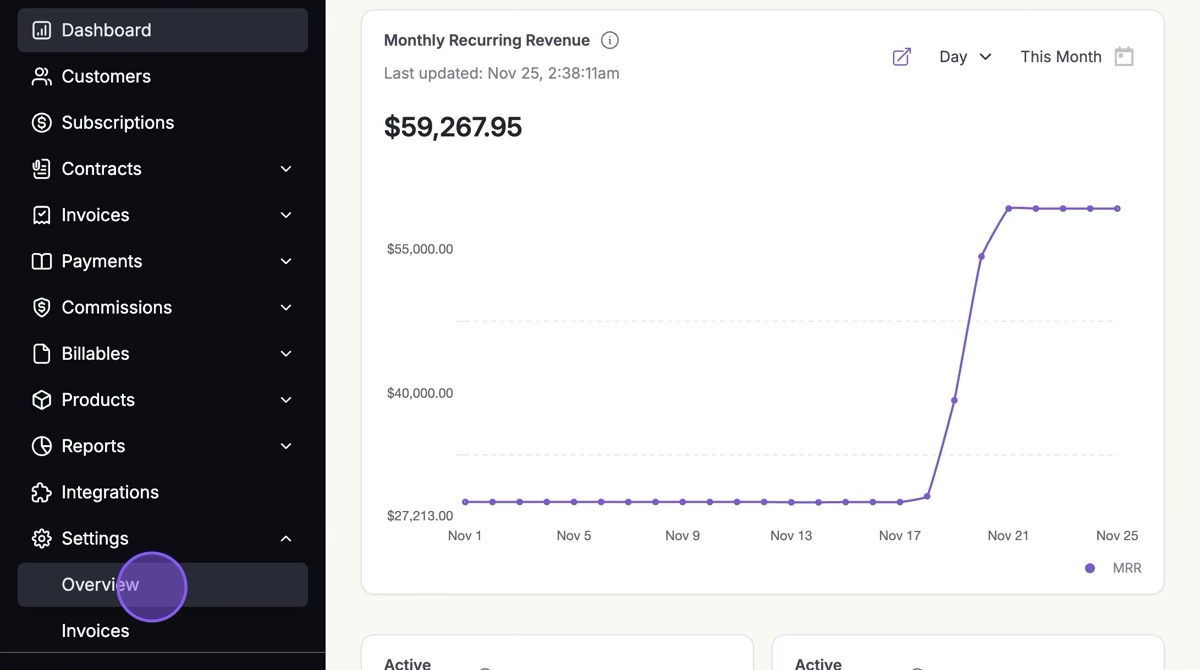Click the Reports pie-chart icon
The width and height of the screenshot is (1200, 670).
click(x=41, y=446)
